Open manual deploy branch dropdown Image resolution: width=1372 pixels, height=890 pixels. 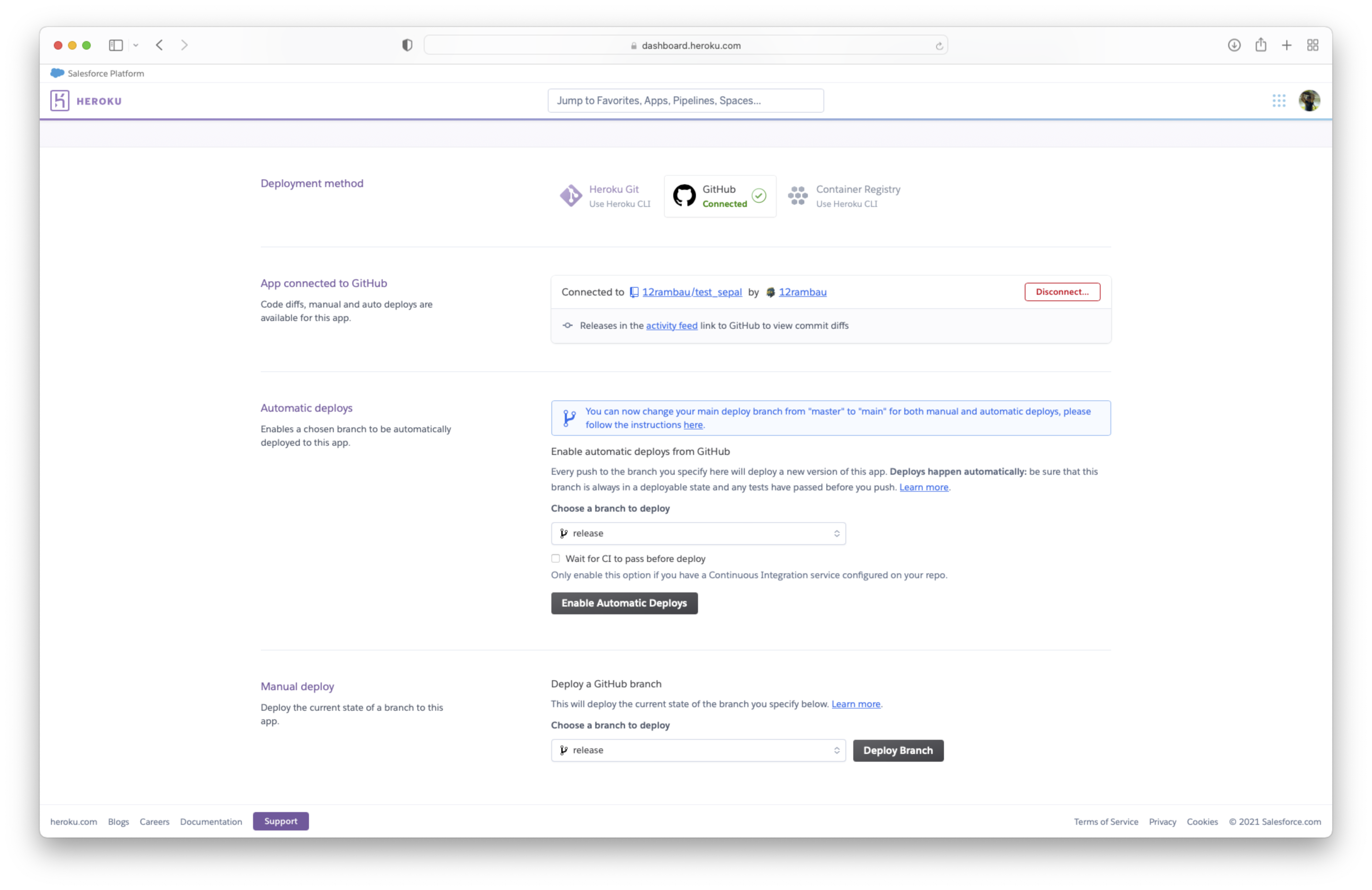698,750
